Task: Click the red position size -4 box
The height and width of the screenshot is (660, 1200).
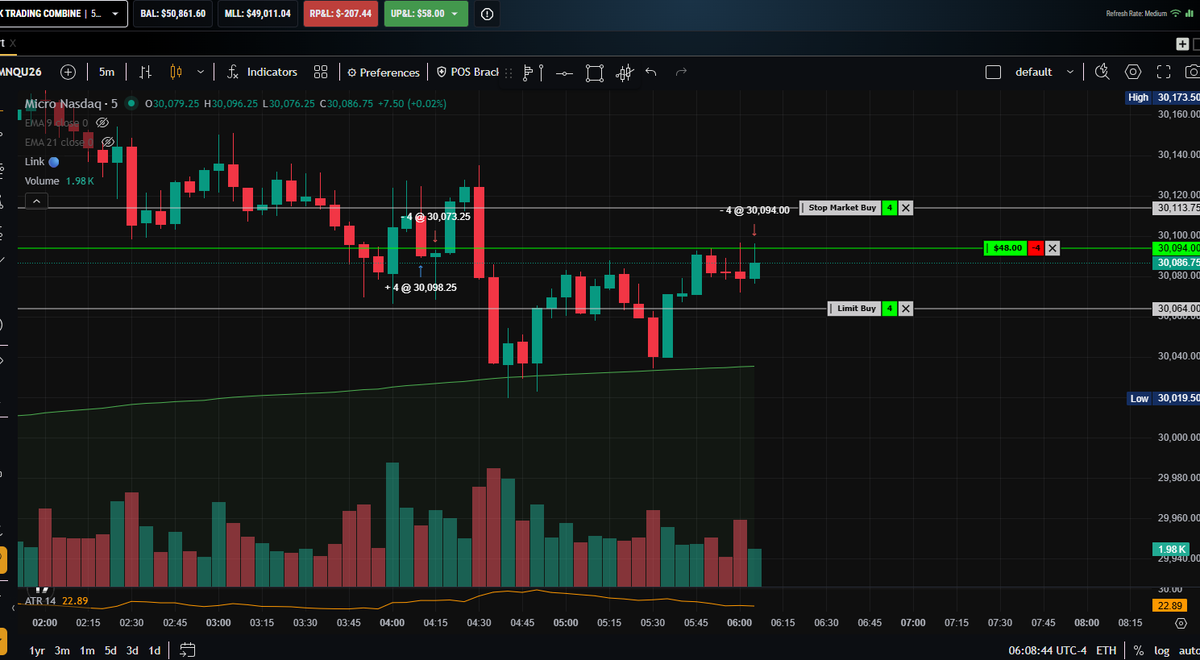Action: click(1037, 248)
